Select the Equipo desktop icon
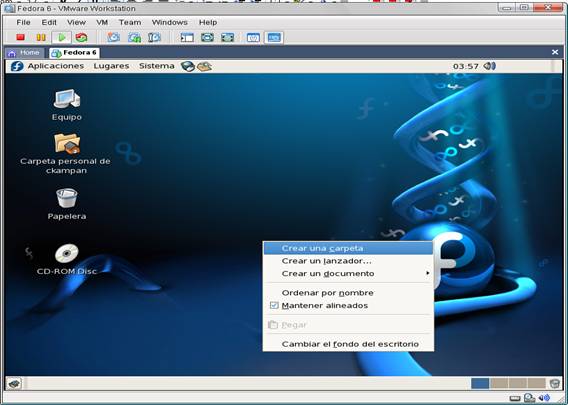 pos(67,105)
